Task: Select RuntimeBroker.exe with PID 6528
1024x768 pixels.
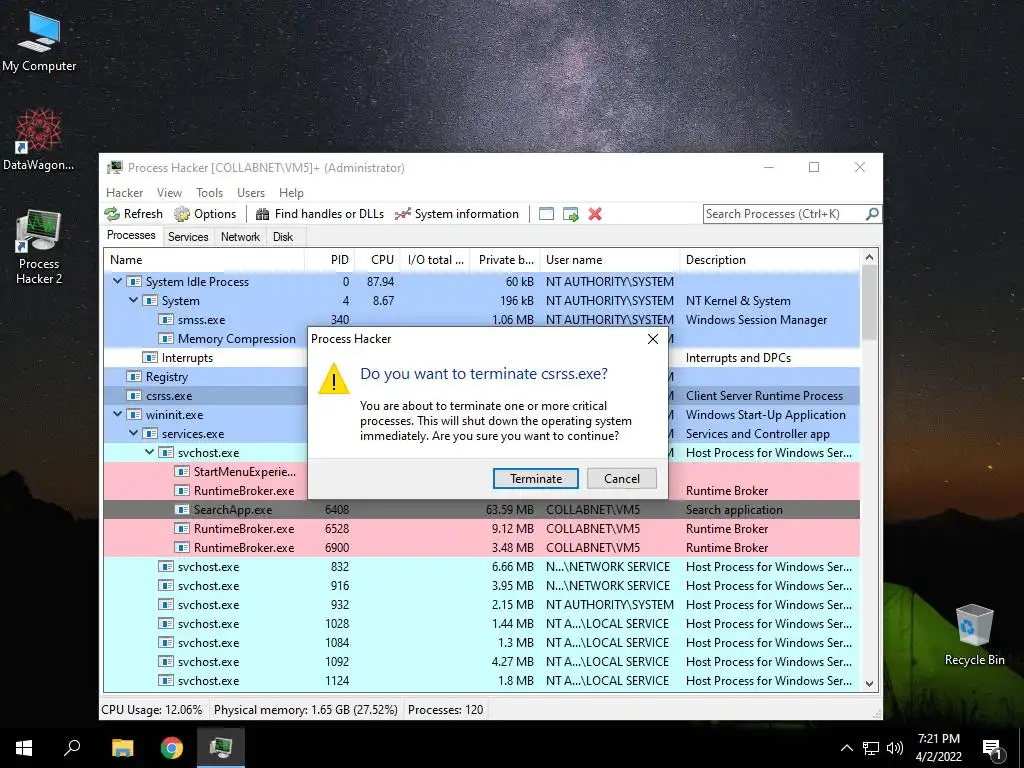Action: click(x=482, y=529)
